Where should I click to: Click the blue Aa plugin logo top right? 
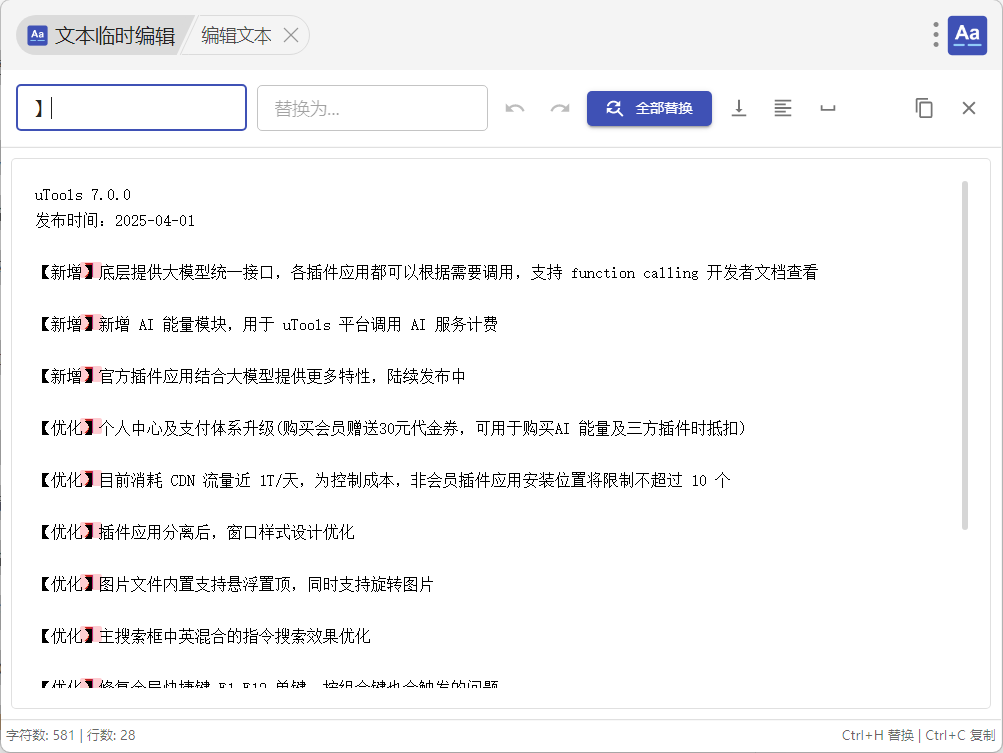coord(967,35)
